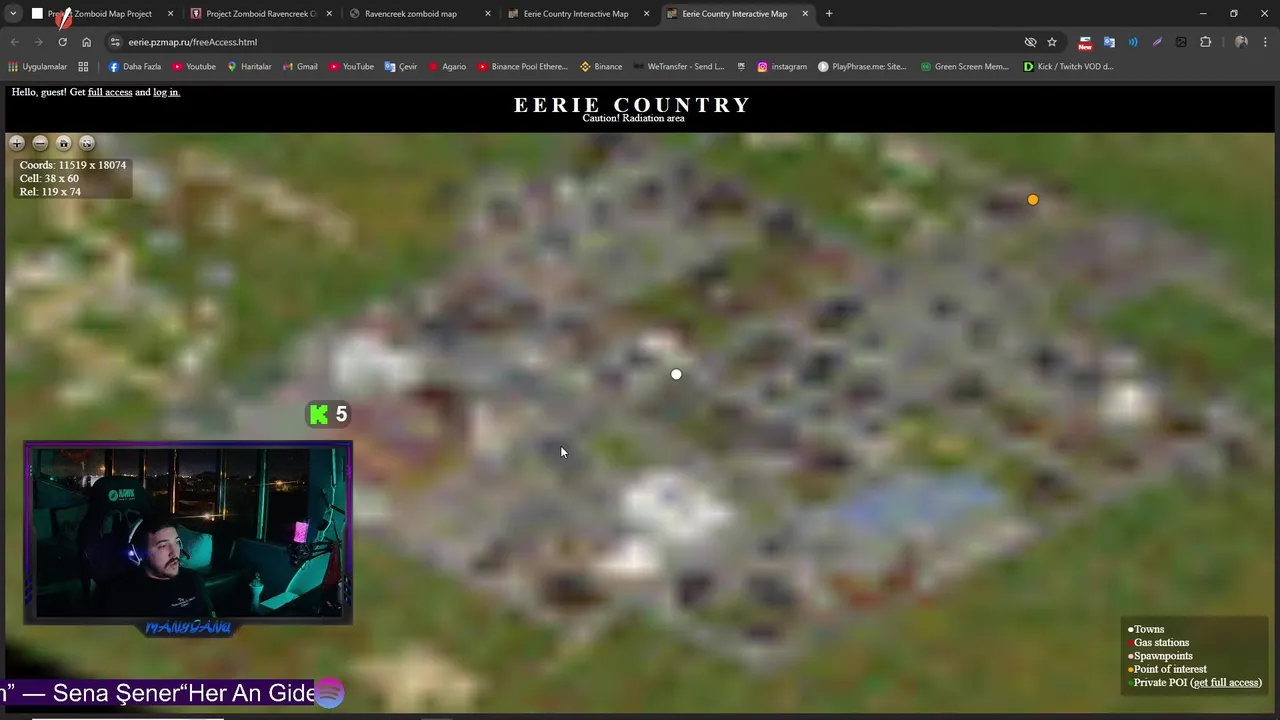1280x720 pixels.
Task: Open Youtube bookmark beside Daha Fazla
Action: [x=194, y=67]
